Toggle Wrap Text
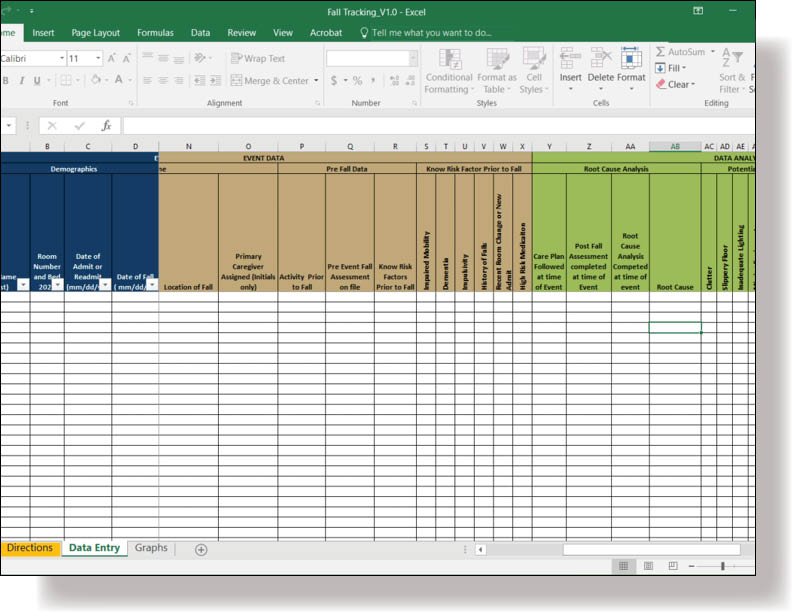792x612 pixels. coord(258,59)
